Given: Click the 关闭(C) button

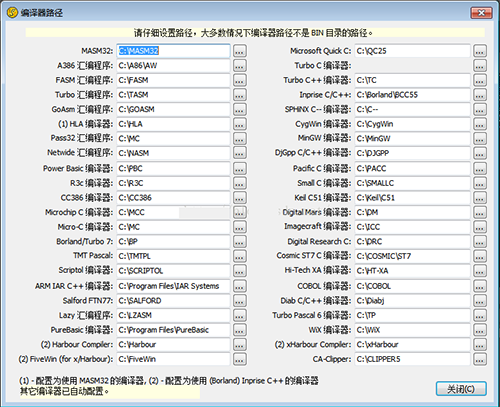Looking at the screenshot, I should [461, 389].
